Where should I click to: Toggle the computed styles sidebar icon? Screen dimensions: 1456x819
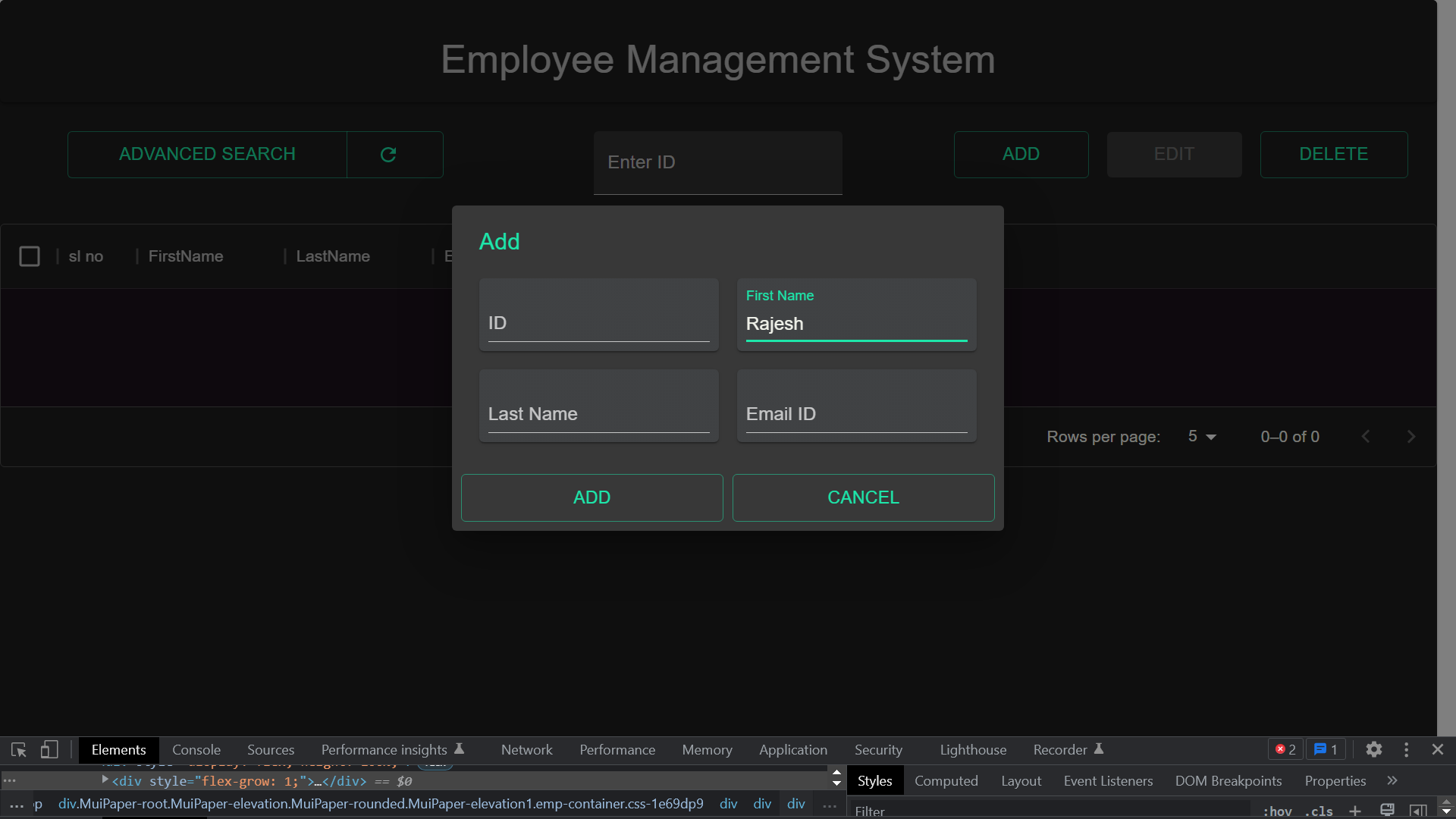click(x=1418, y=811)
